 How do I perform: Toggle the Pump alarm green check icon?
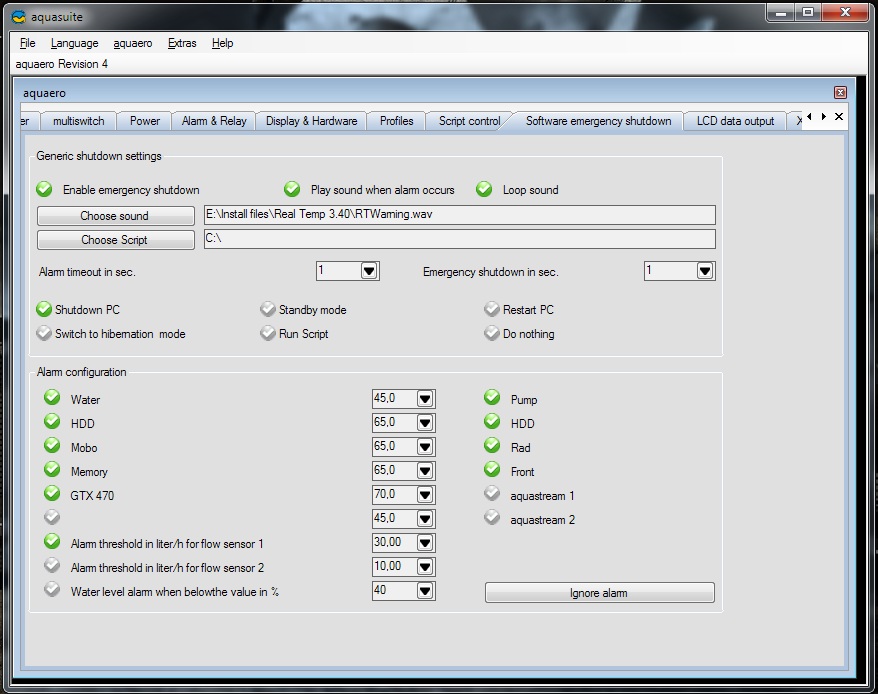pyautogui.click(x=491, y=399)
